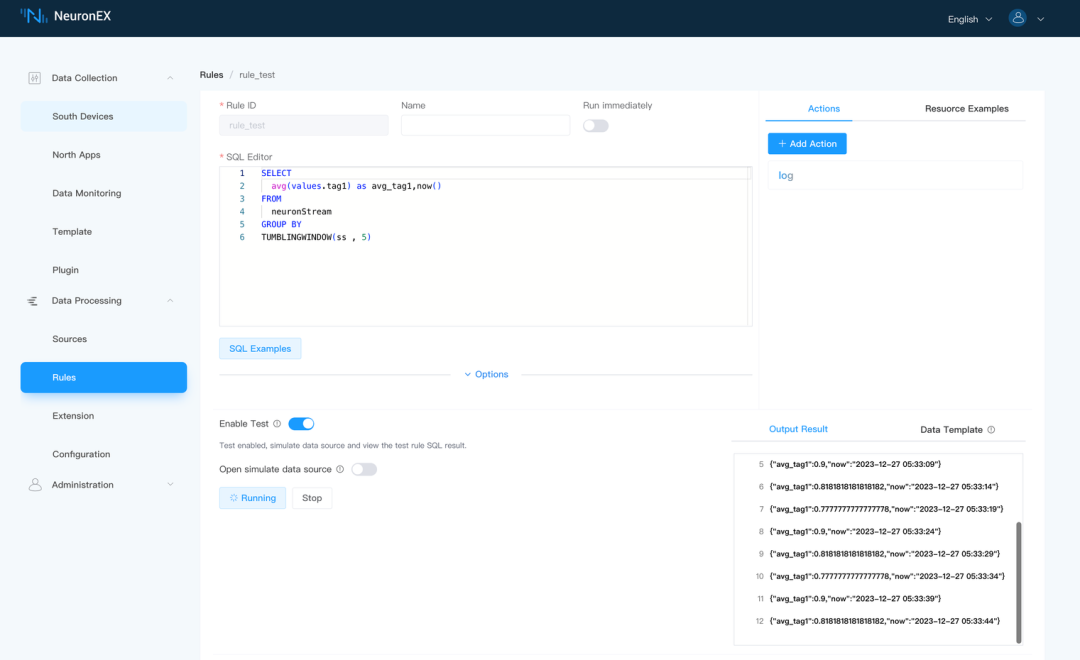Open the Sources menu item
The width and height of the screenshot is (1080, 660).
pyautogui.click(x=103, y=339)
